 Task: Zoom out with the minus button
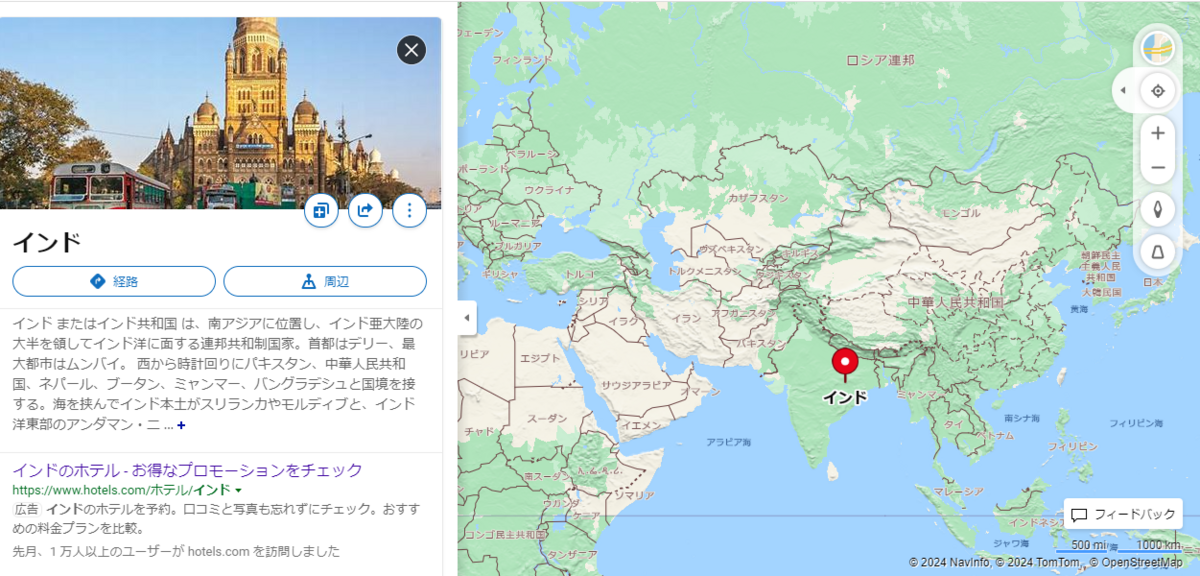tap(1158, 167)
